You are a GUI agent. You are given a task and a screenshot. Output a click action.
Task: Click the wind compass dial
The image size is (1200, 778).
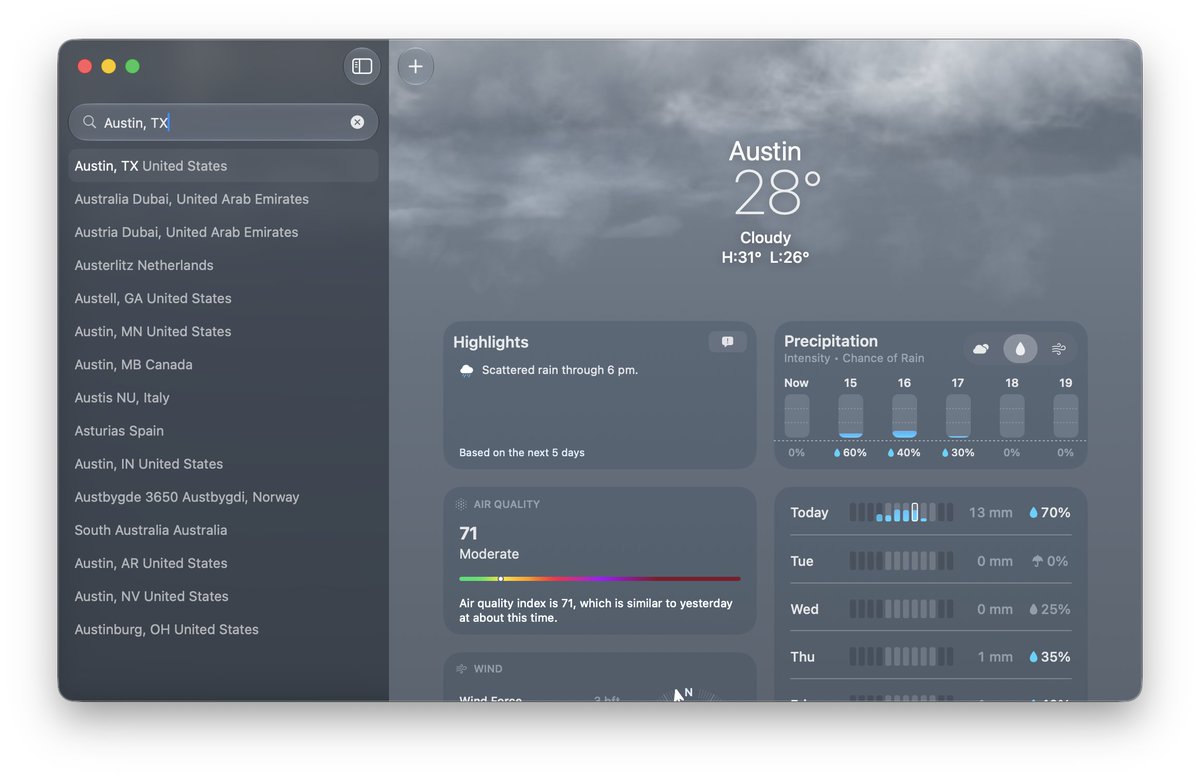coord(690,693)
